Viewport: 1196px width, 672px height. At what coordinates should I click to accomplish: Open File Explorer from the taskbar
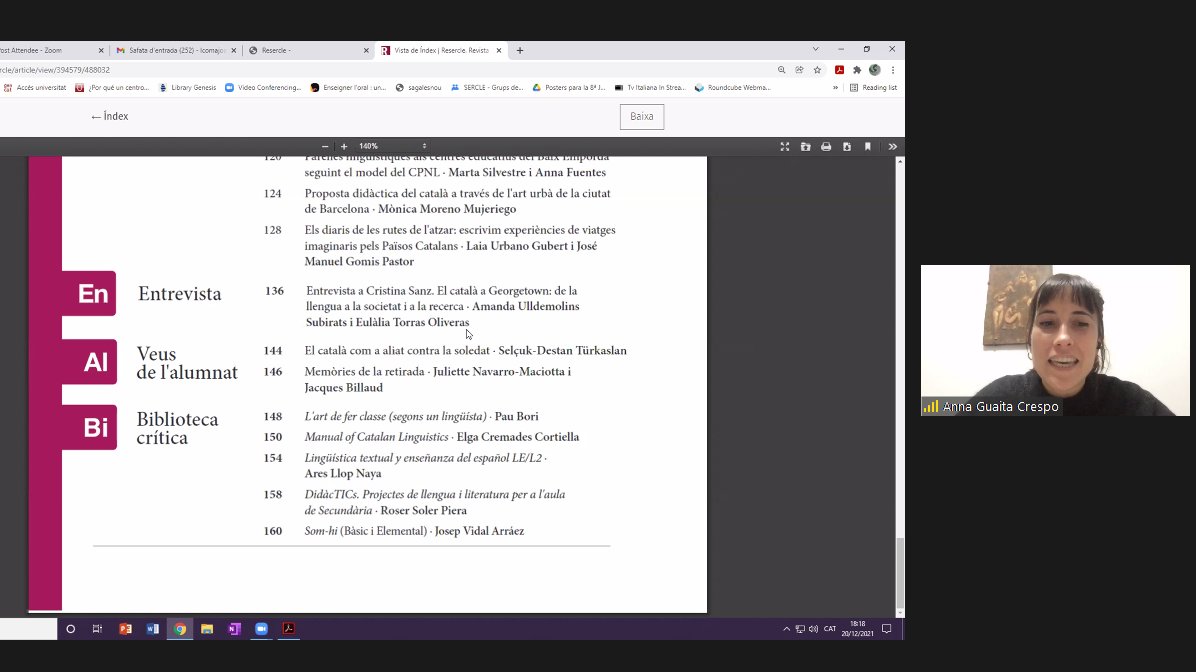(207, 629)
